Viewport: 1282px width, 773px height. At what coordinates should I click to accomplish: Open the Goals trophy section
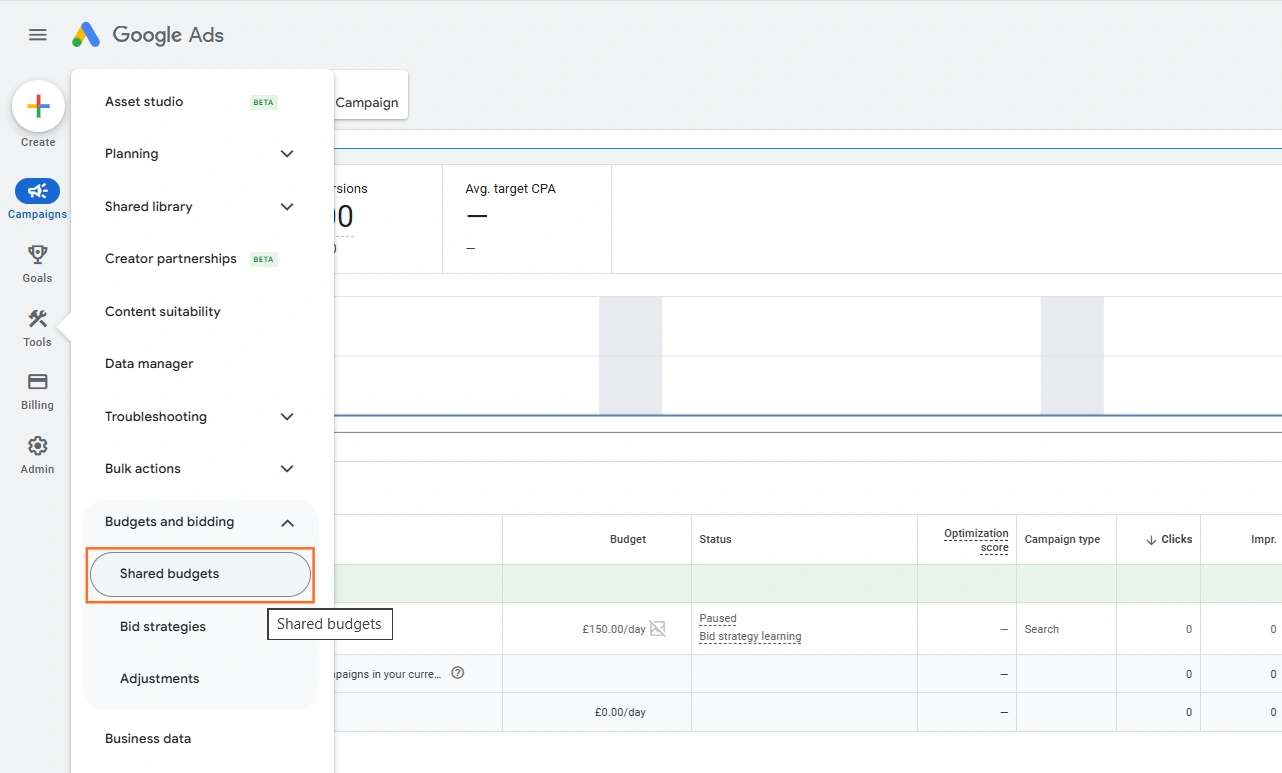tap(38, 264)
